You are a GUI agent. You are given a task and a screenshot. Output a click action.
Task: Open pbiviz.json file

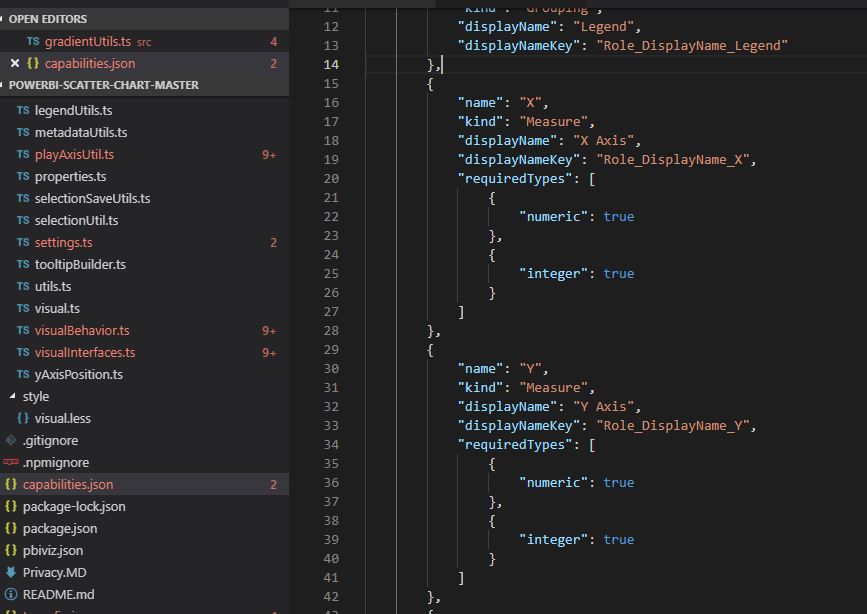[144, 550]
